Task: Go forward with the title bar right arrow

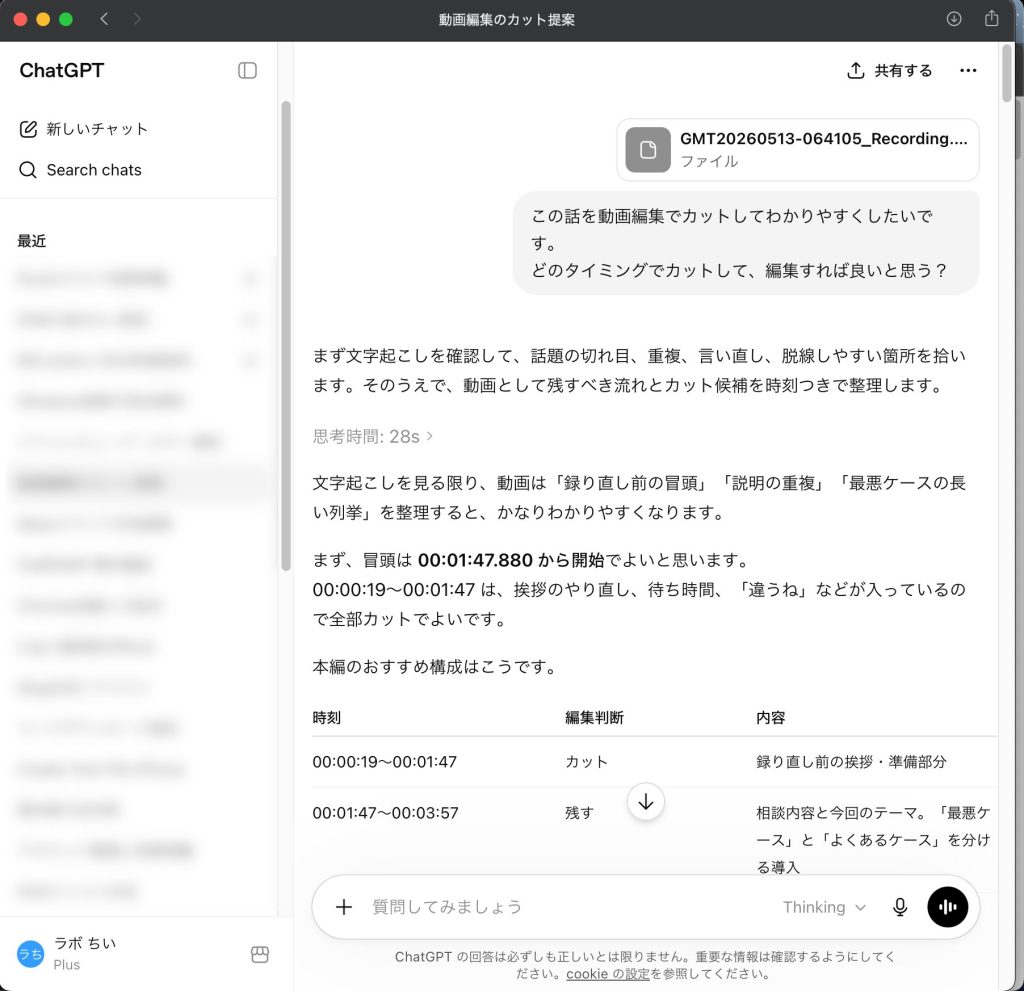Action: (136, 19)
